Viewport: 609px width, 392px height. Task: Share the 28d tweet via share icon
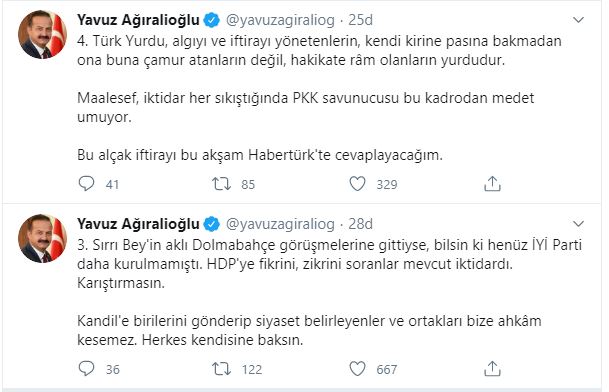(492, 368)
